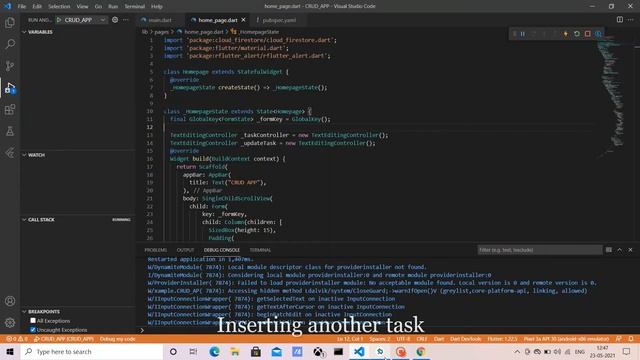
Task: Maximize the bottom panel with chevron
Action: (x=620, y=250)
